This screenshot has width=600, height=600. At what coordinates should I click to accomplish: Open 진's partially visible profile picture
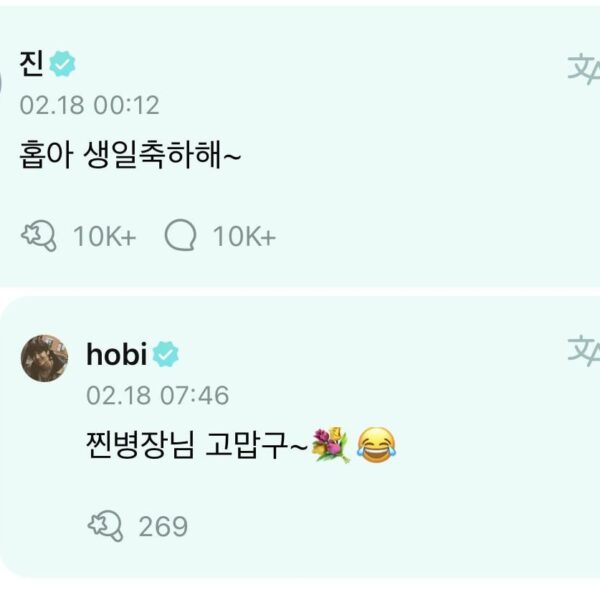tap(3, 85)
